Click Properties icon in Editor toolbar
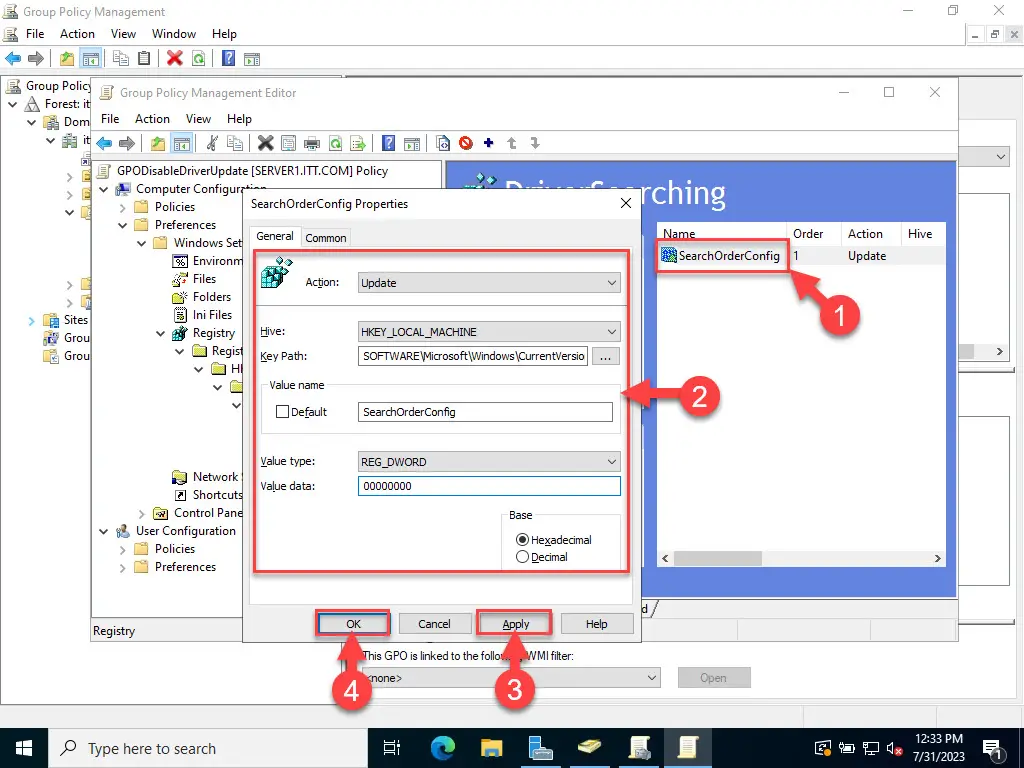1024x768 pixels. pos(289,143)
